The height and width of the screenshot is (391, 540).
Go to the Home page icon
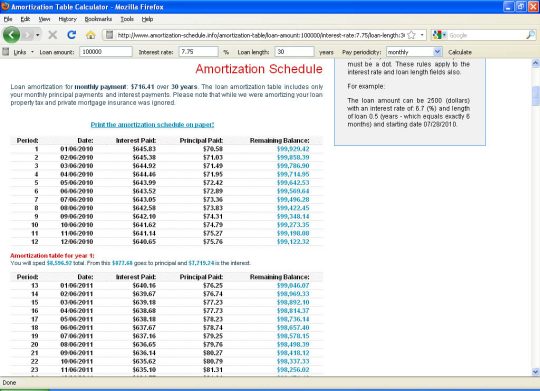click(91, 35)
